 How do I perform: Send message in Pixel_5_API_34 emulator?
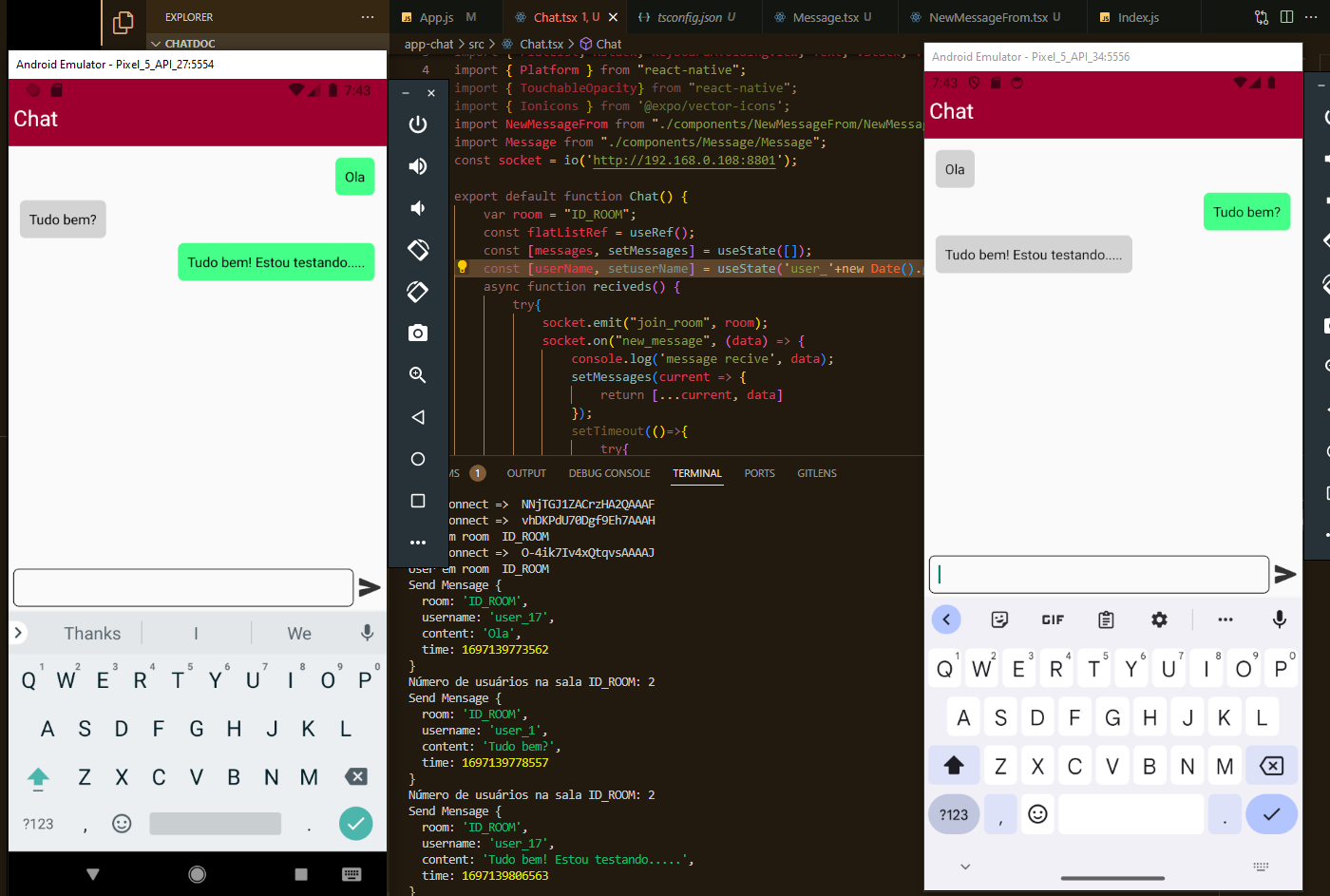click(1285, 574)
